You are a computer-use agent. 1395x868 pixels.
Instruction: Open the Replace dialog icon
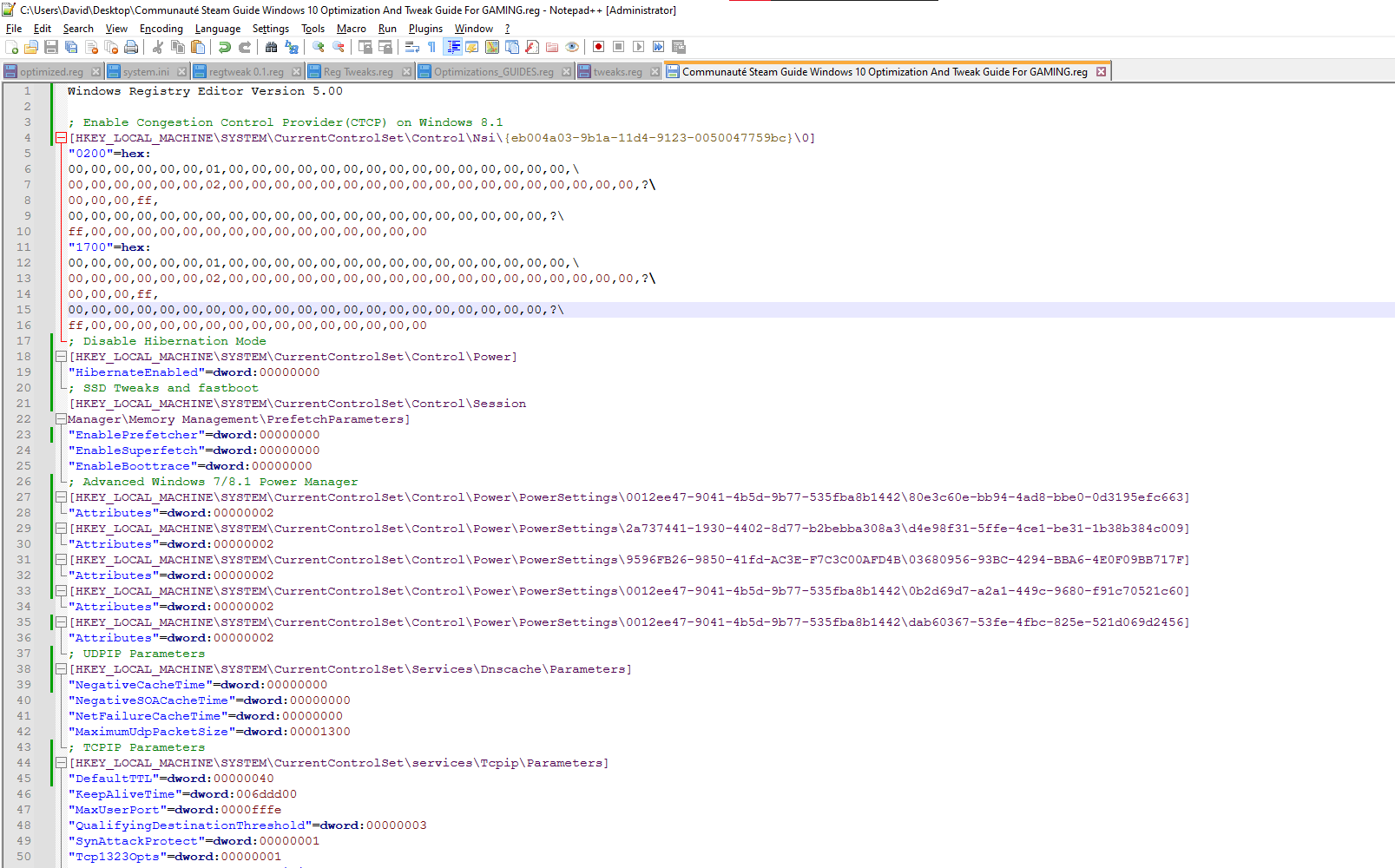292,47
